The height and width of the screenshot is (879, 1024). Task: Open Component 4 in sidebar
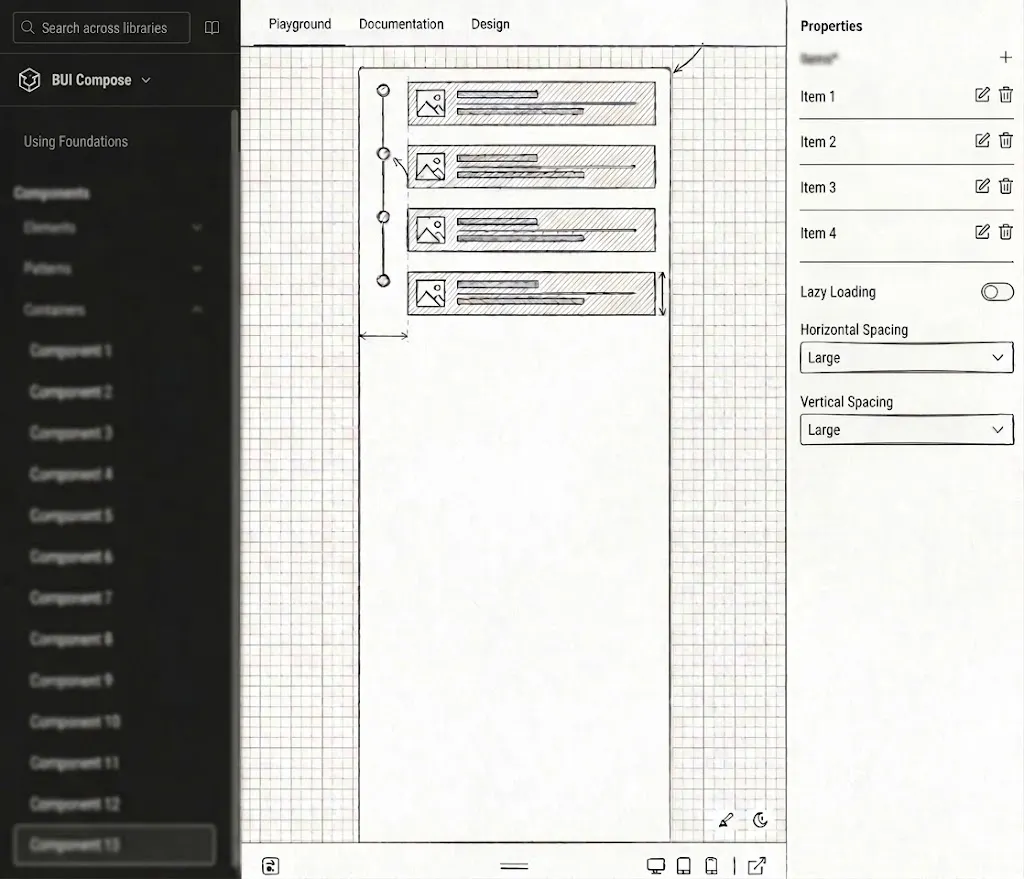(x=71, y=474)
